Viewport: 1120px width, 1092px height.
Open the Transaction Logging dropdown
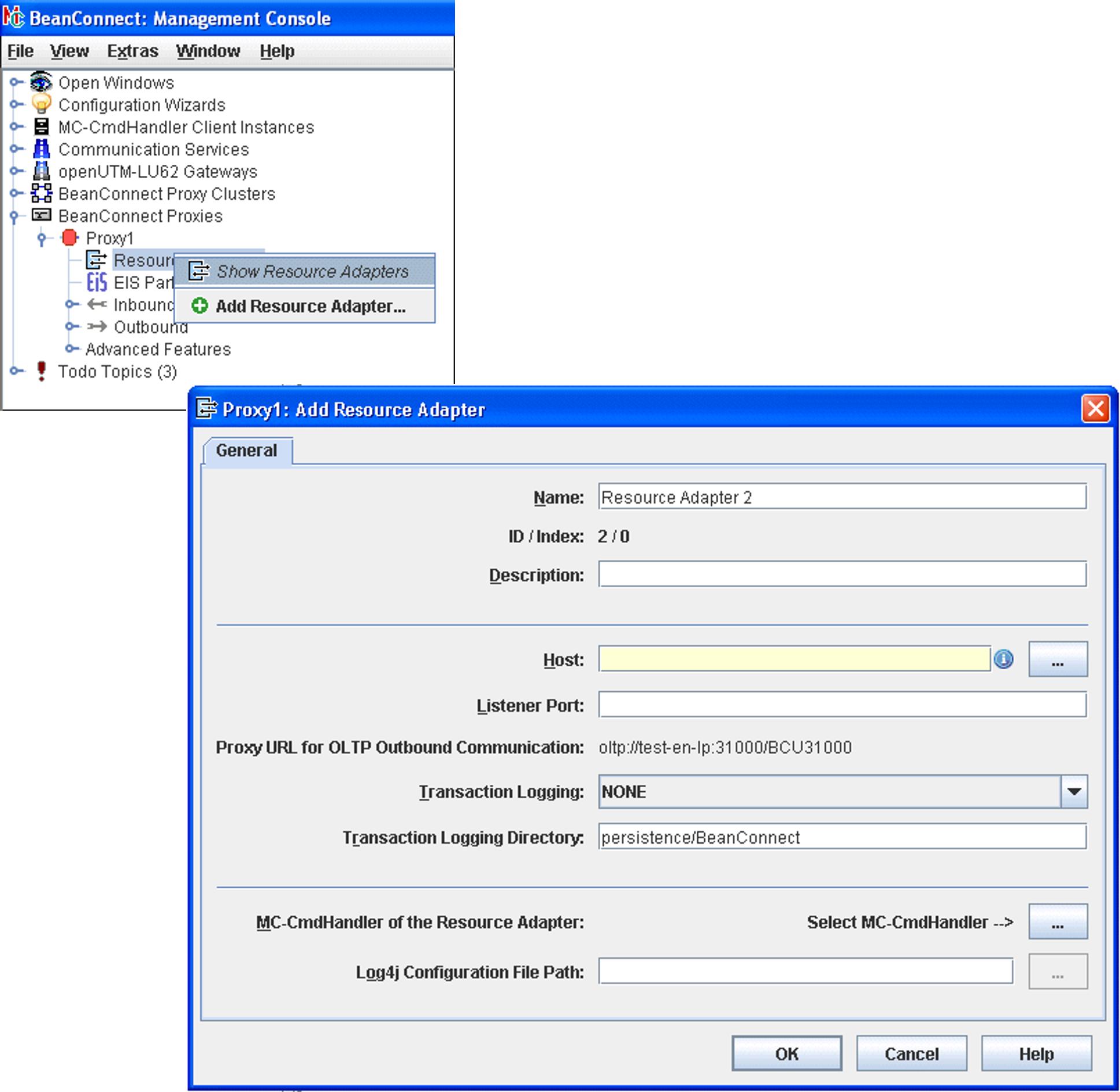1074,791
